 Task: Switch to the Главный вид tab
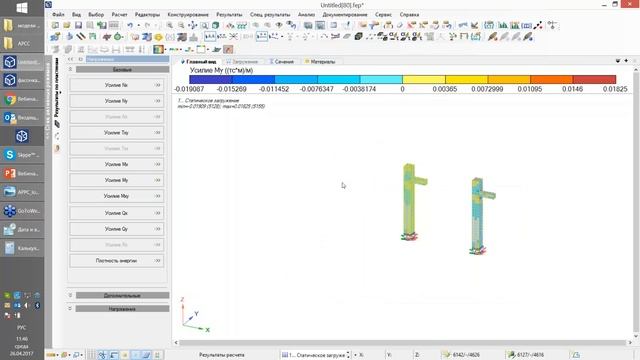199,62
